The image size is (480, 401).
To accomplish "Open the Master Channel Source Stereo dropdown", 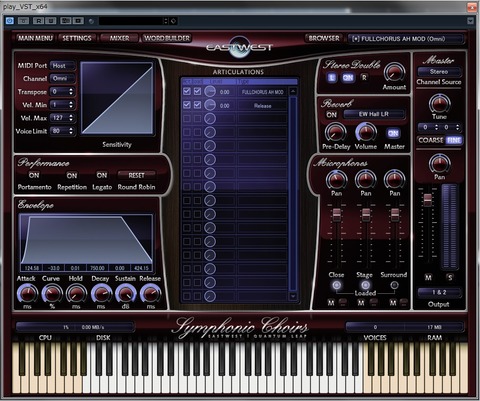I will click(439, 71).
